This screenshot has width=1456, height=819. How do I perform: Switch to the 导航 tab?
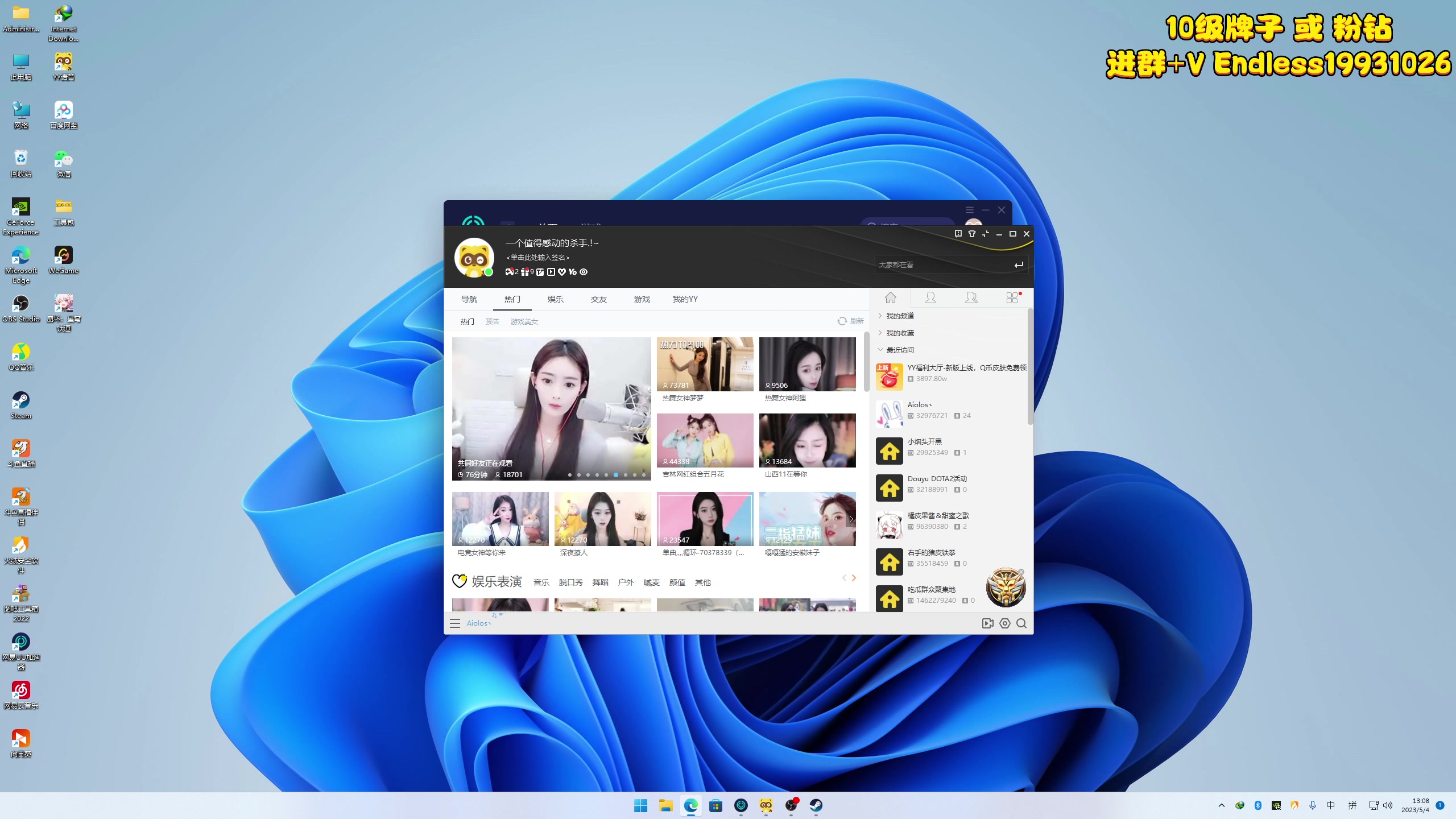pos(469,299)
